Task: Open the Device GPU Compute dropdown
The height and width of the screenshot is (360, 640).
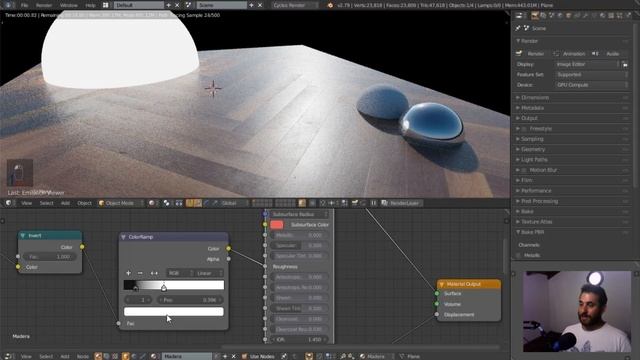Action: click(x=591, y=85)
